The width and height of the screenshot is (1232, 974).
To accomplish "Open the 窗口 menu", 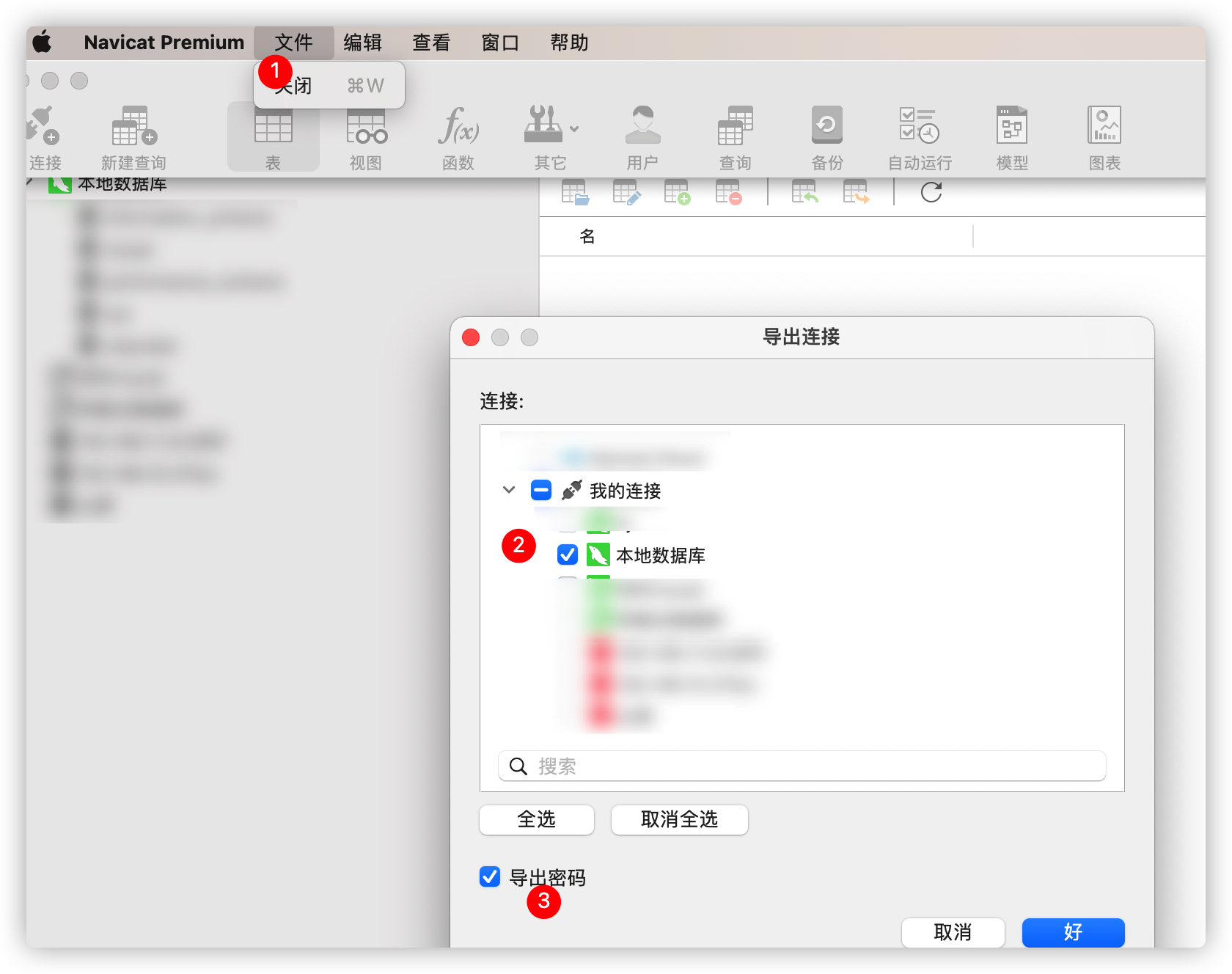I will pyautogui.click(x=501, y=43).
